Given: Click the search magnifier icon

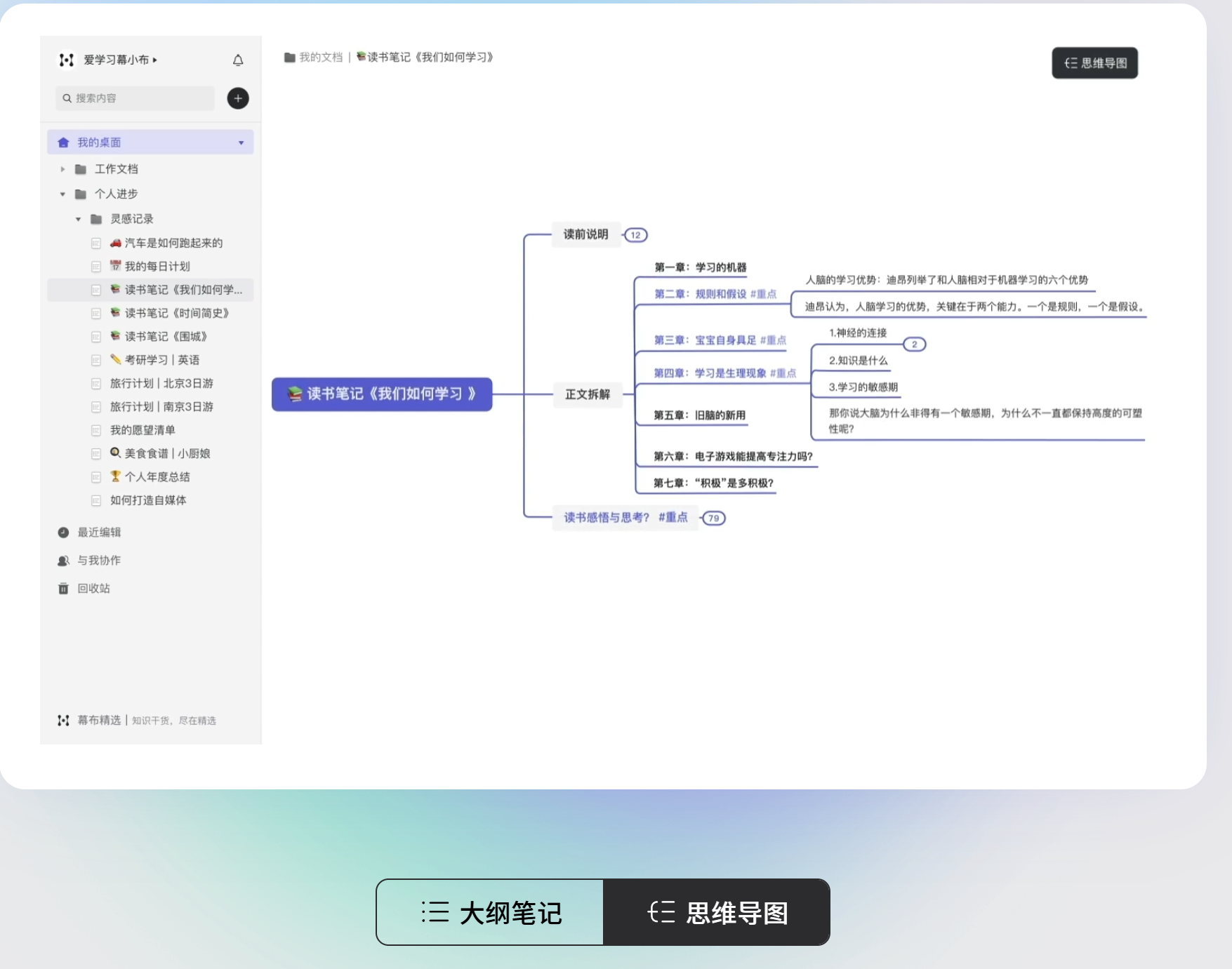Looking at the screenshot, I should [x=67, y=98].
